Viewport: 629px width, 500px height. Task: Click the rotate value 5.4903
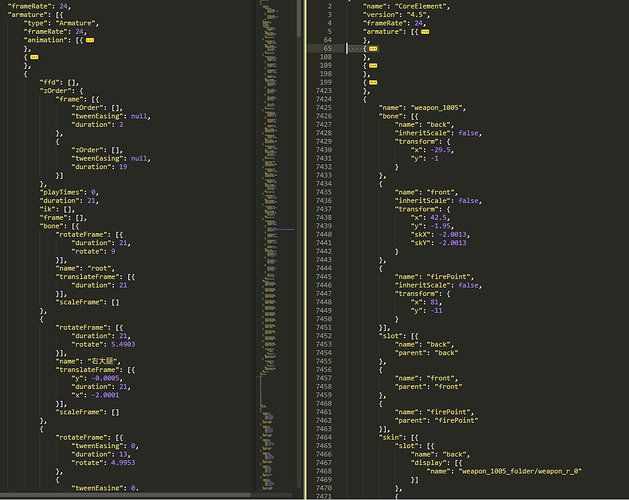[x=123, y=344]
